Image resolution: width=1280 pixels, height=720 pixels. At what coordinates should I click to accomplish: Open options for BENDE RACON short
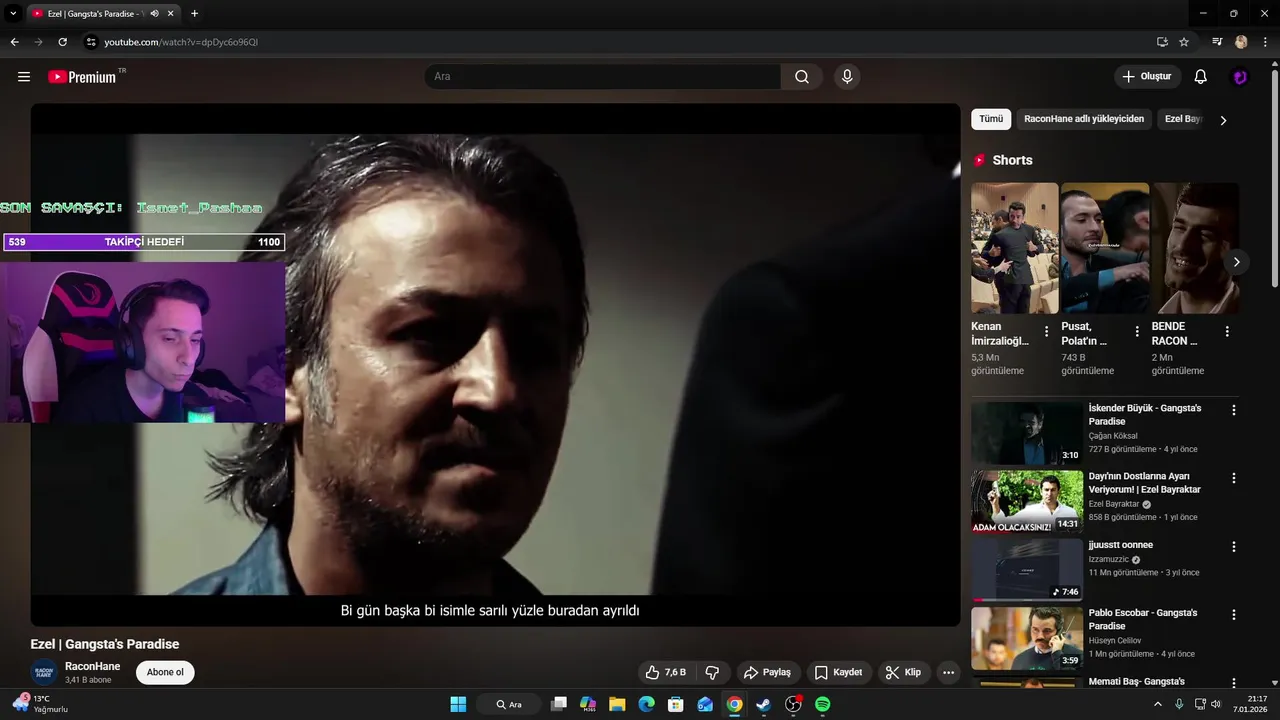1227,331
